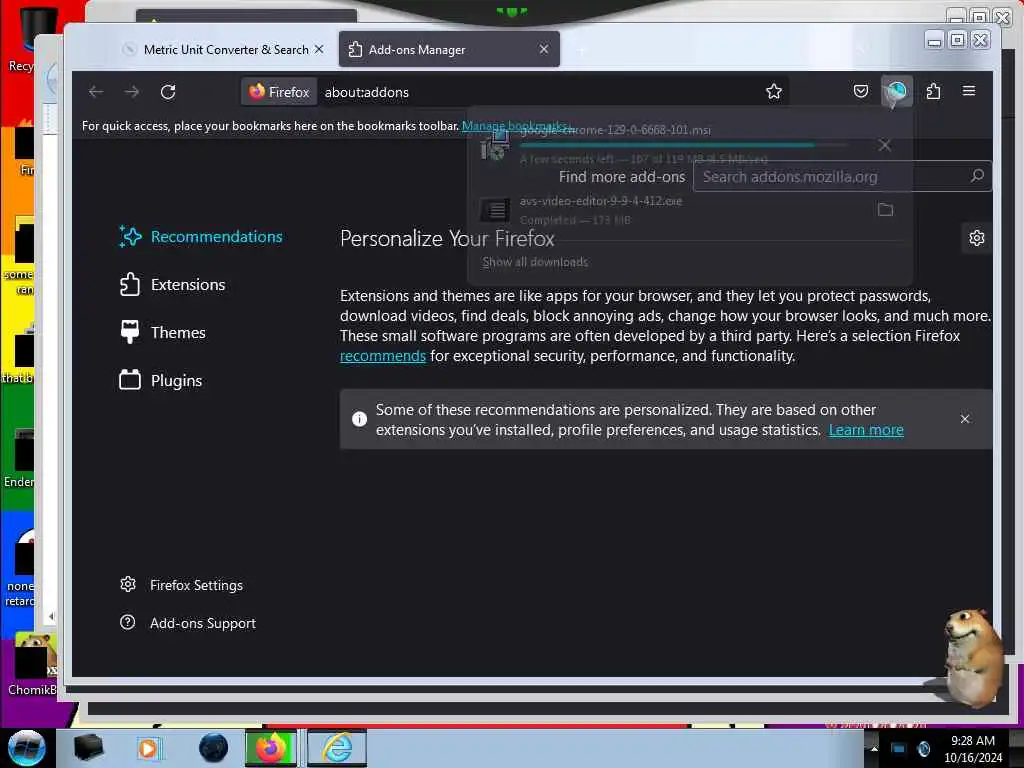Viewport: 1024px width, 768px height.
Task: Click the Learn more link
Action: pos(866,430)
